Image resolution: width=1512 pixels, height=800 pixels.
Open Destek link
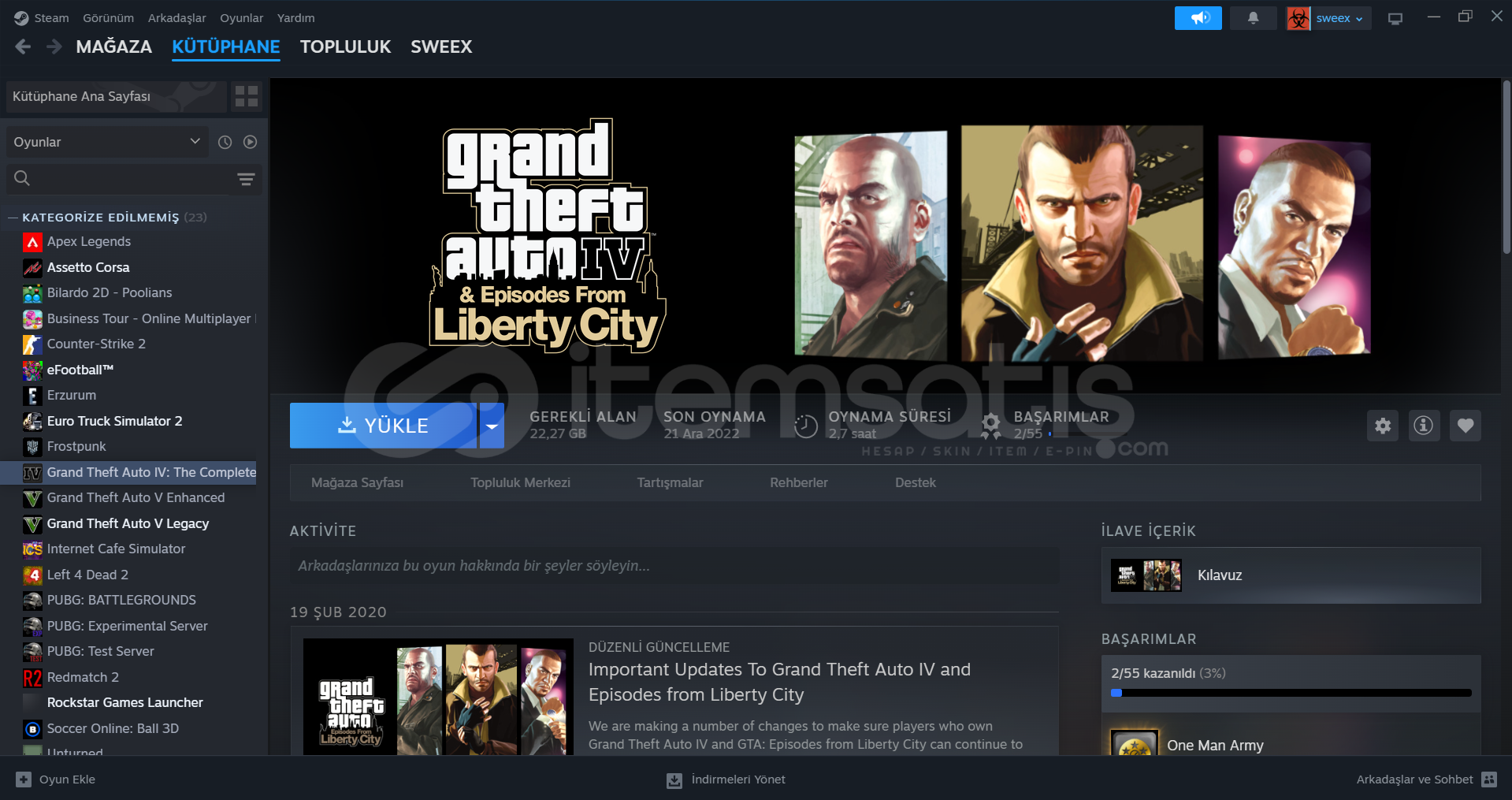(916, 483)
